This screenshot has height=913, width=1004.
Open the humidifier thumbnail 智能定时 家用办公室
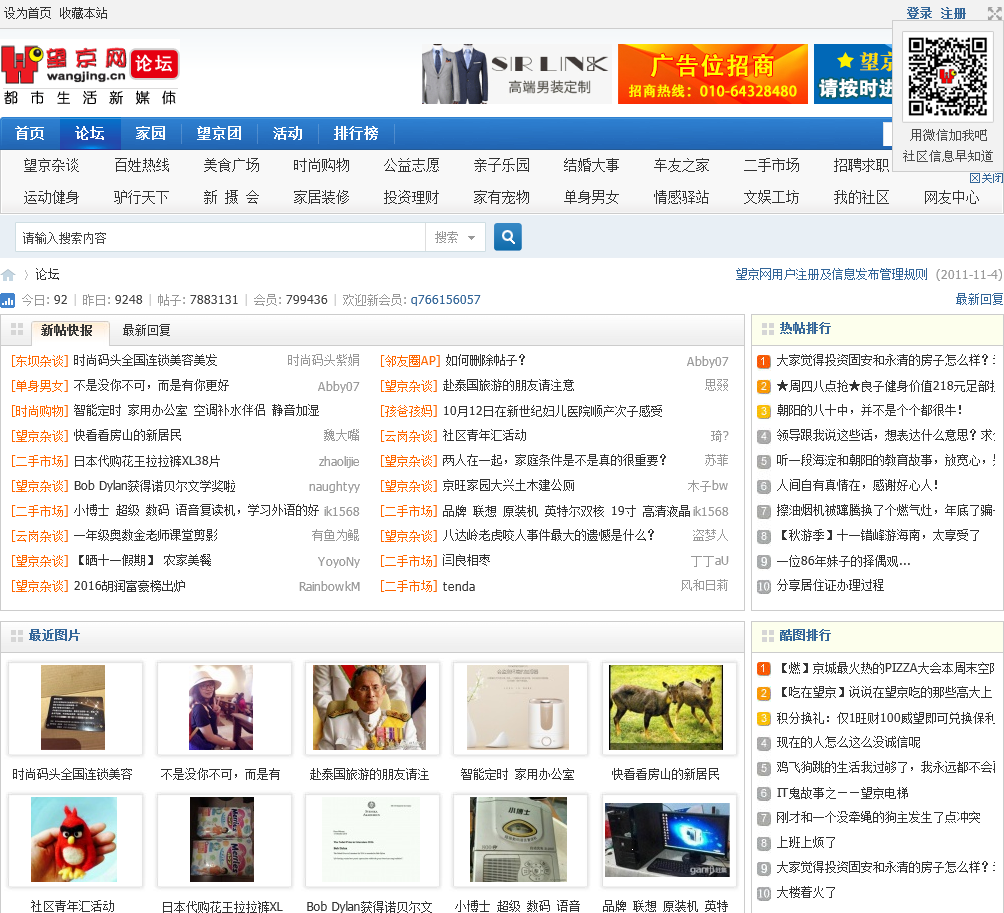(x=517, y=707)
